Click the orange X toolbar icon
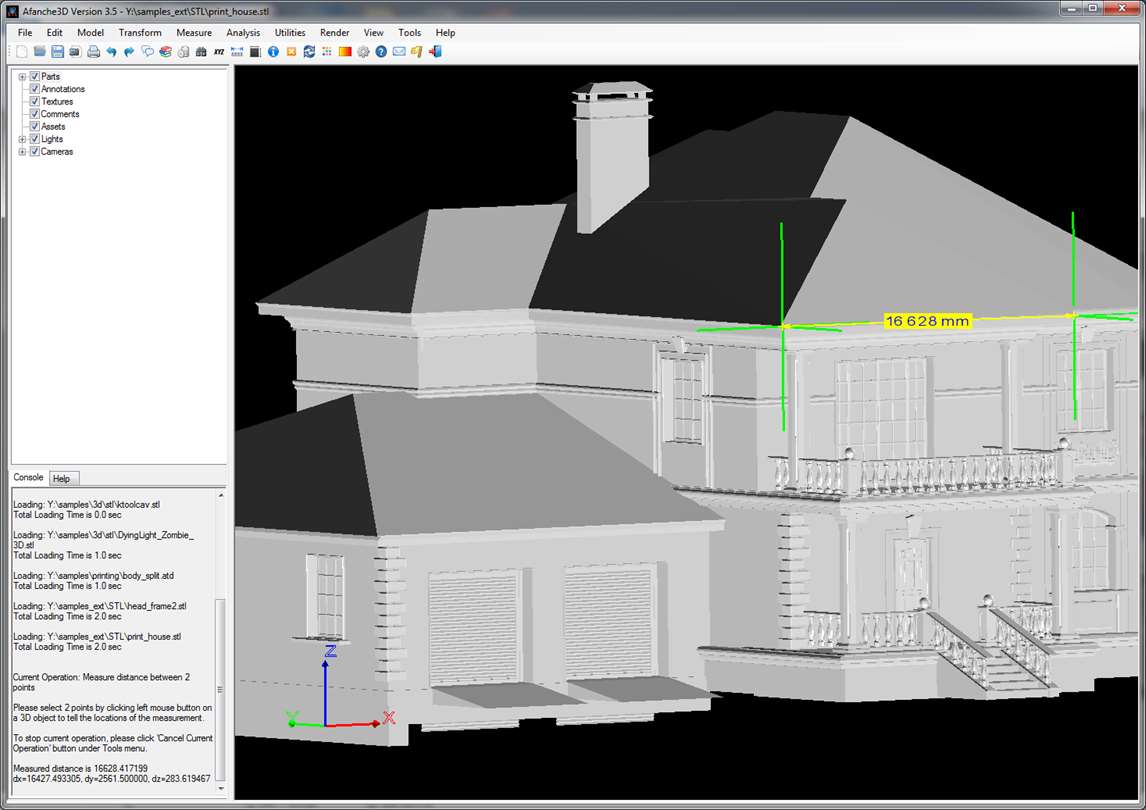Image resolution: width=1146 pixels, height=810 pixels. [291, 52]
